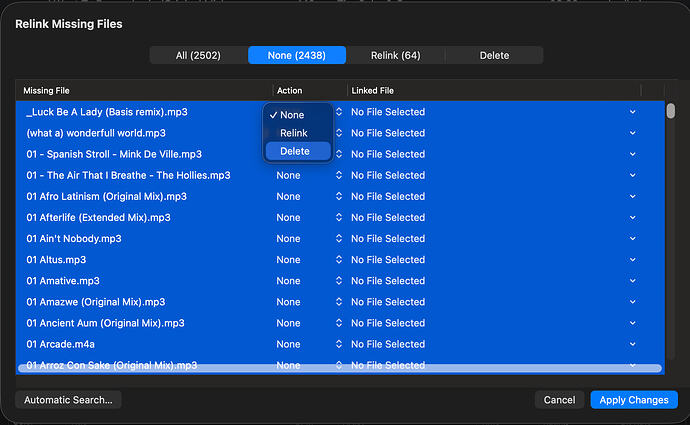Screen dimensions: 690x425
Task: Expand linked file chevron for 01 Ain't Nobody
Action: (632, 238)
